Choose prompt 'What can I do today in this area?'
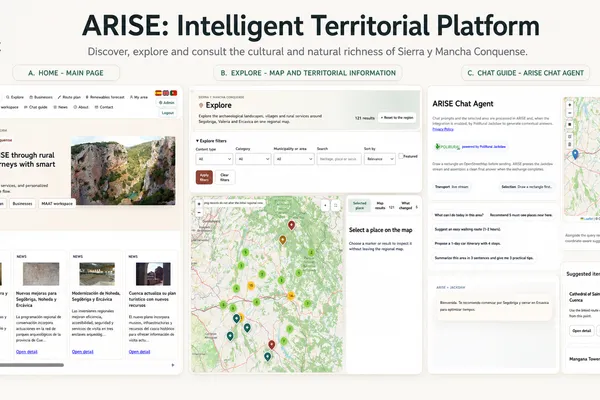 (x=459, y=215)
